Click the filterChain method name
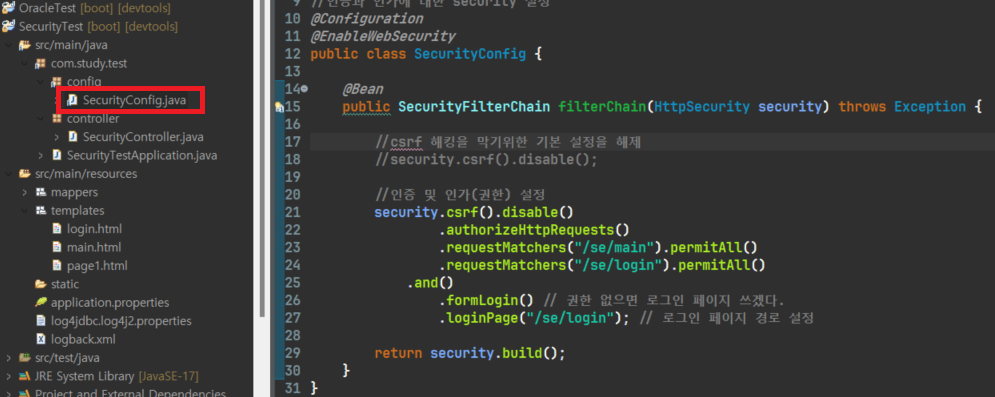 [603, 107]
